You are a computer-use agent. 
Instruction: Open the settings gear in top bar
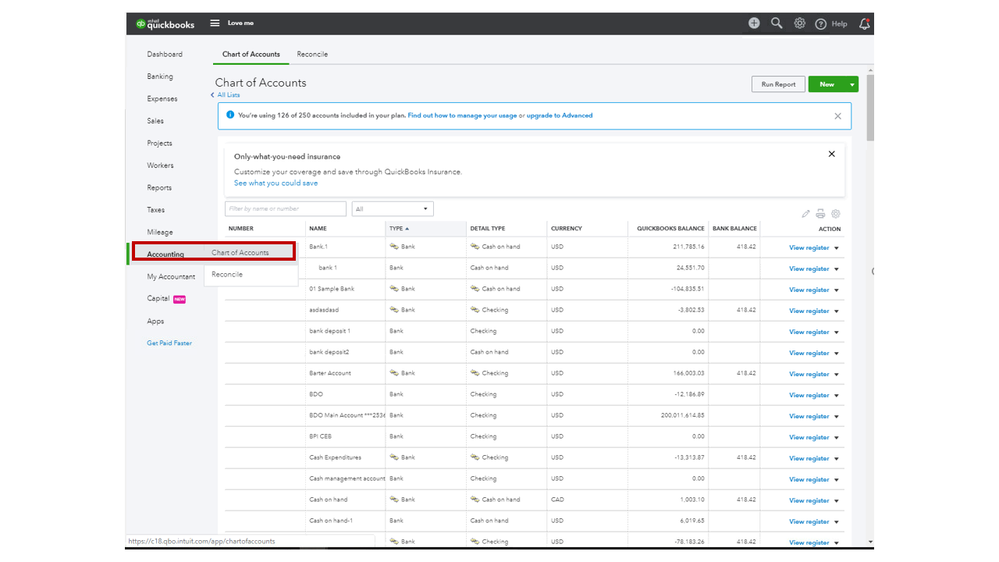pyautogui.click(x=800, y=23)
